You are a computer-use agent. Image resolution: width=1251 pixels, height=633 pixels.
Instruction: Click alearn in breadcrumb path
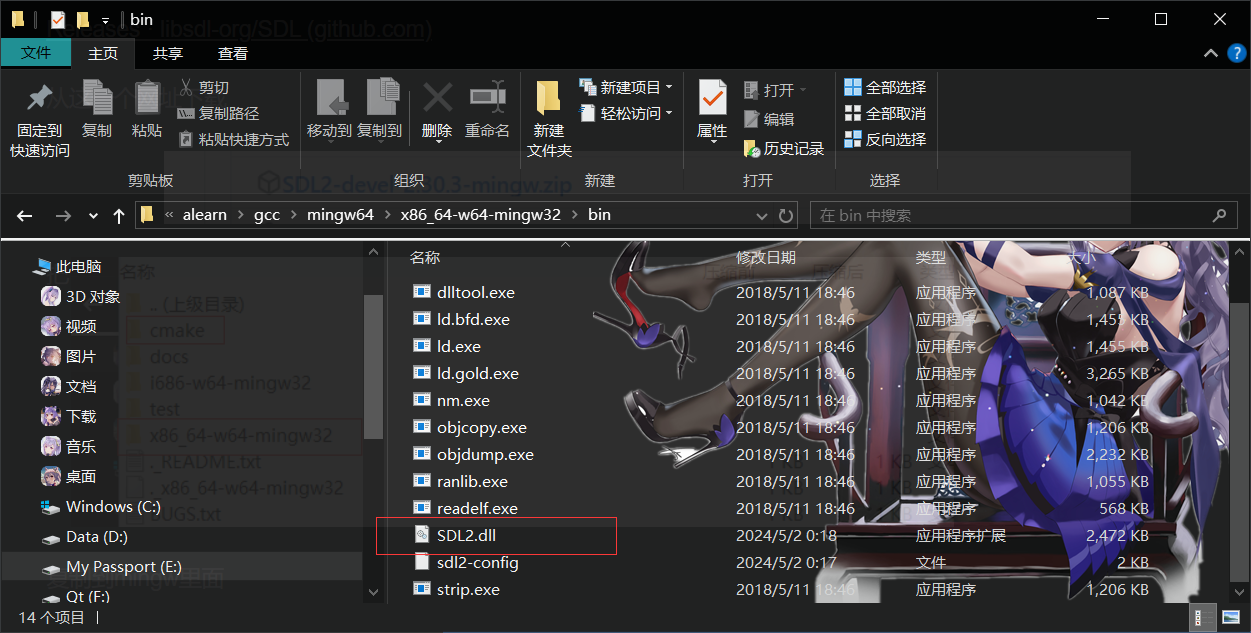pyautogui.click(x=205, y=215)
